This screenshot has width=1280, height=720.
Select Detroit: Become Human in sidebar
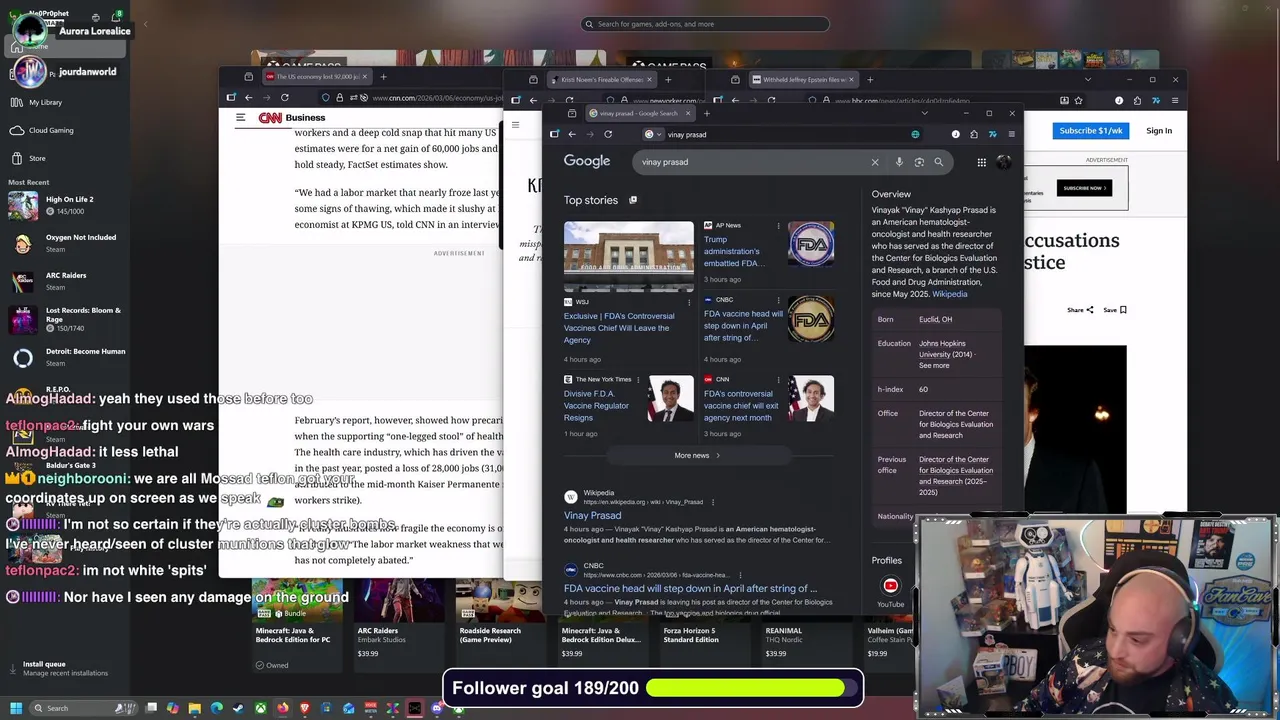click(65, 357)
